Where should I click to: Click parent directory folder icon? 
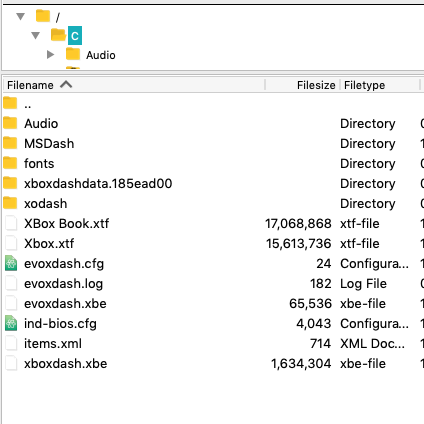pyautogui.click(x=10, y=103)
